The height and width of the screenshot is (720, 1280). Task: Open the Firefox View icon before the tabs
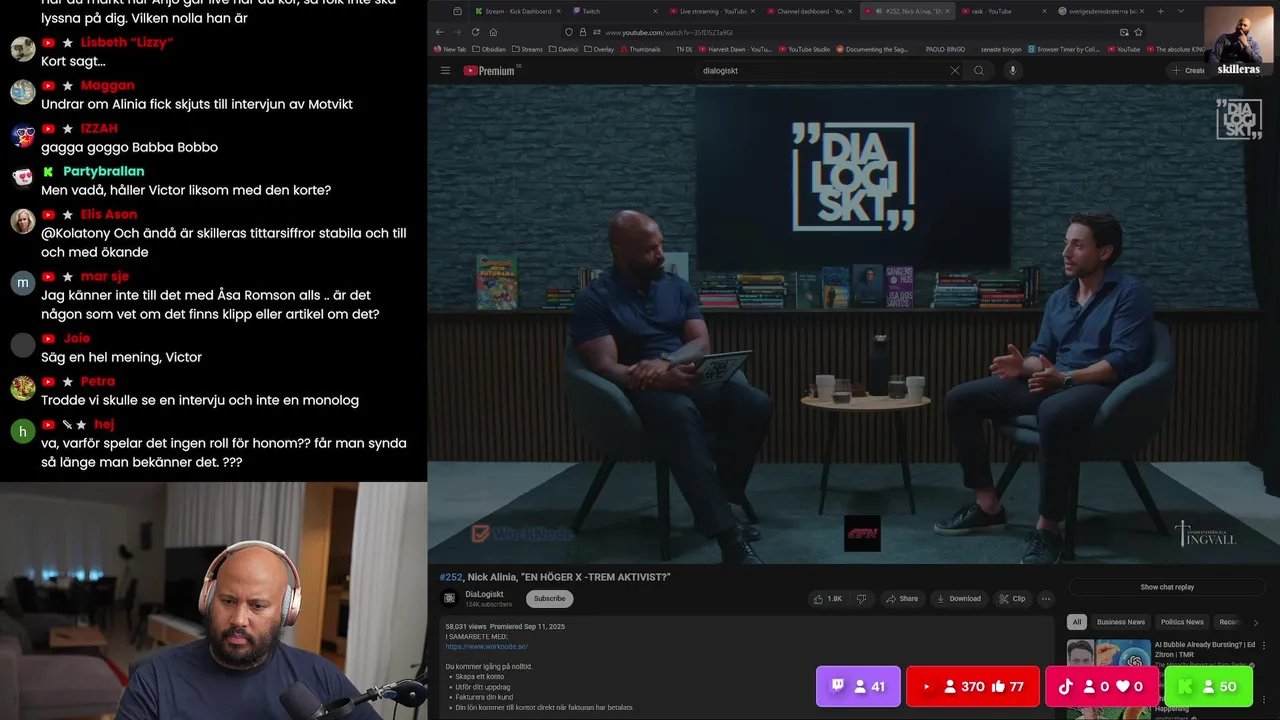click(457, 11)
